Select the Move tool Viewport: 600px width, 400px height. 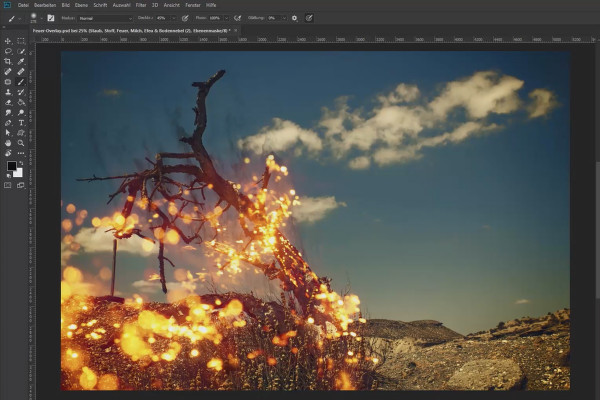(8, 41)
